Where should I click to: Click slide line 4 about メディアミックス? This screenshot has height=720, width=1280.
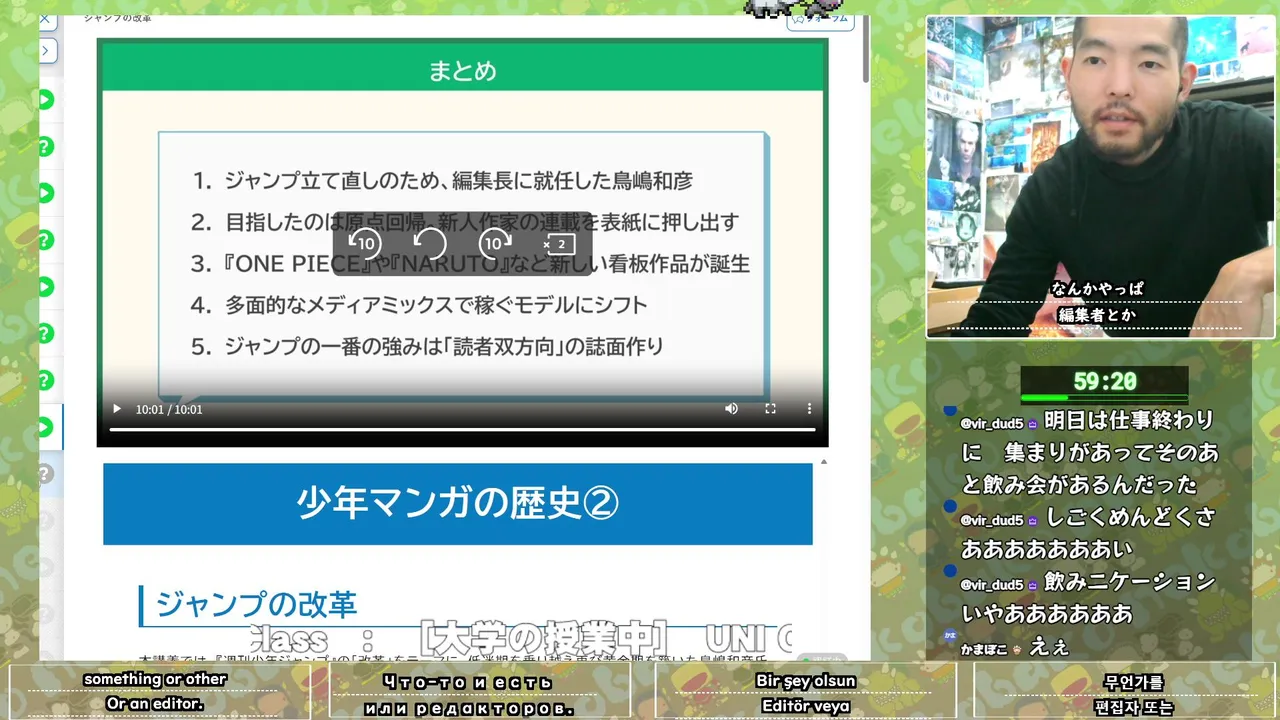tap(419, 305)
